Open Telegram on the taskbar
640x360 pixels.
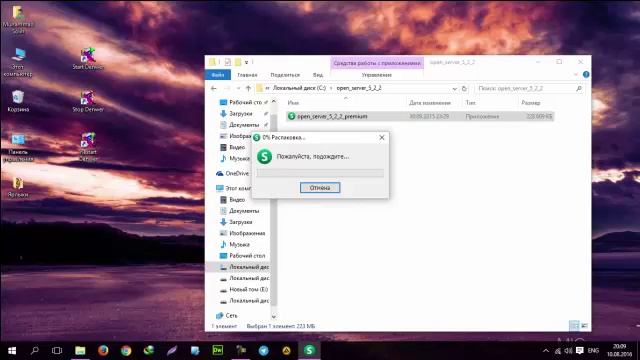[x=264, y=351]
